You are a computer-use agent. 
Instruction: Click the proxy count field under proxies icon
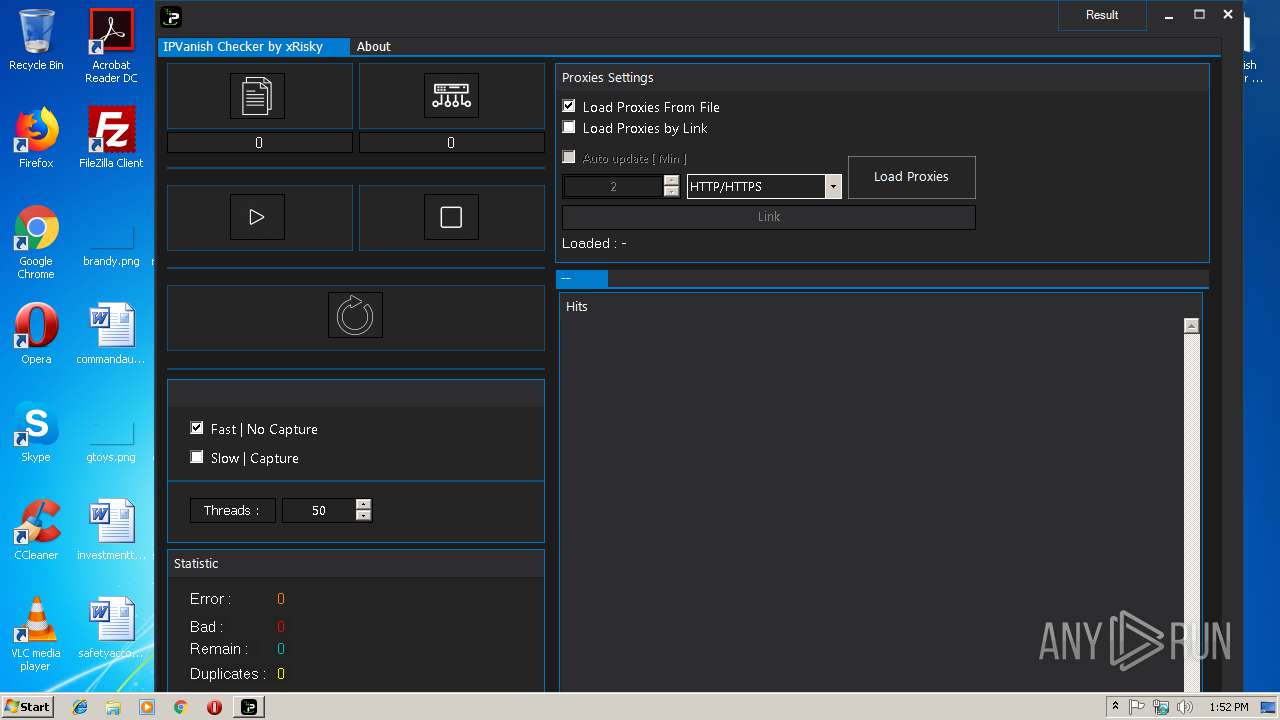pos(451,143)
